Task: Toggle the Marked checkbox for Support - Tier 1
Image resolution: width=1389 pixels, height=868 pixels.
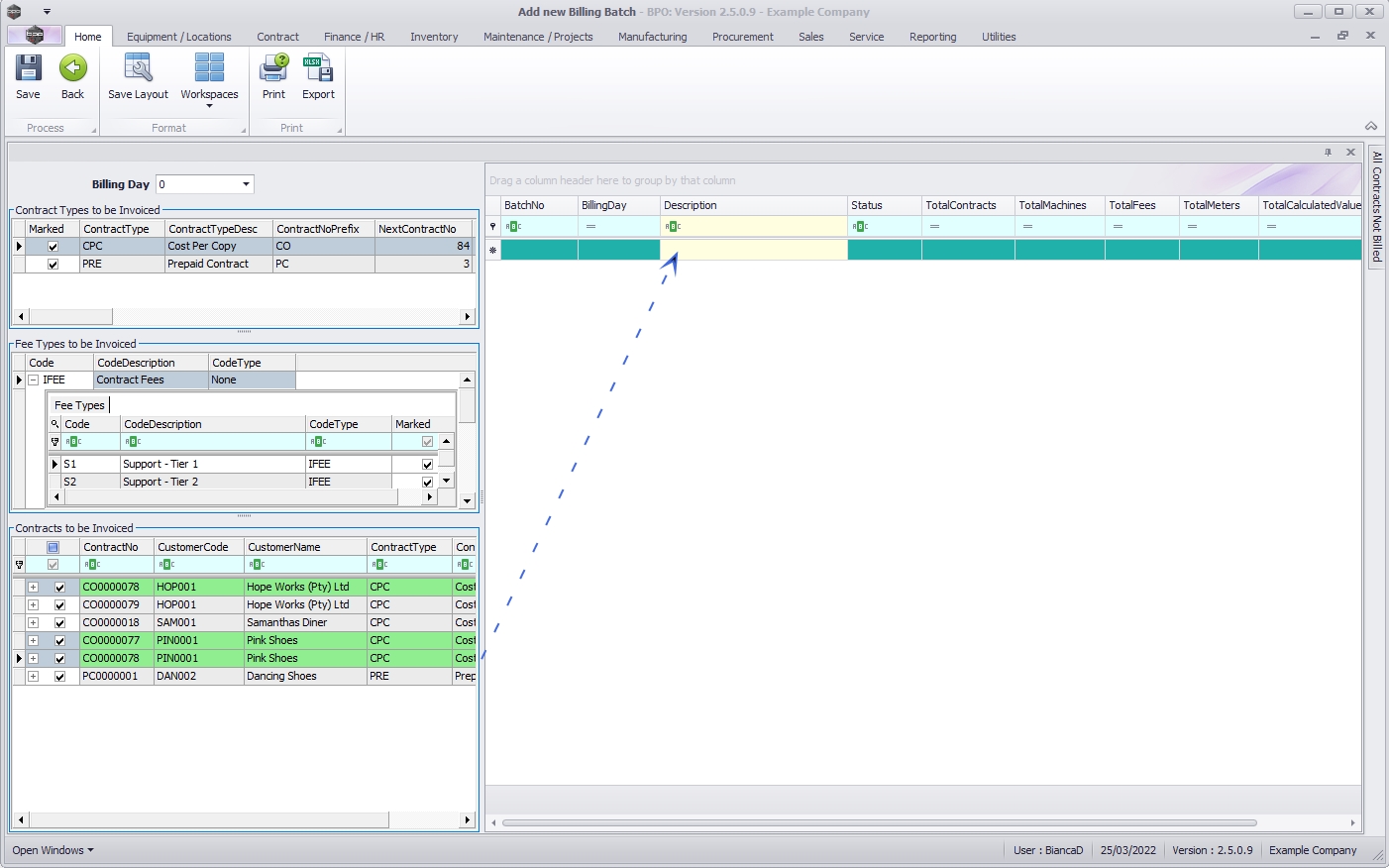Action: [x=427, y=465]
